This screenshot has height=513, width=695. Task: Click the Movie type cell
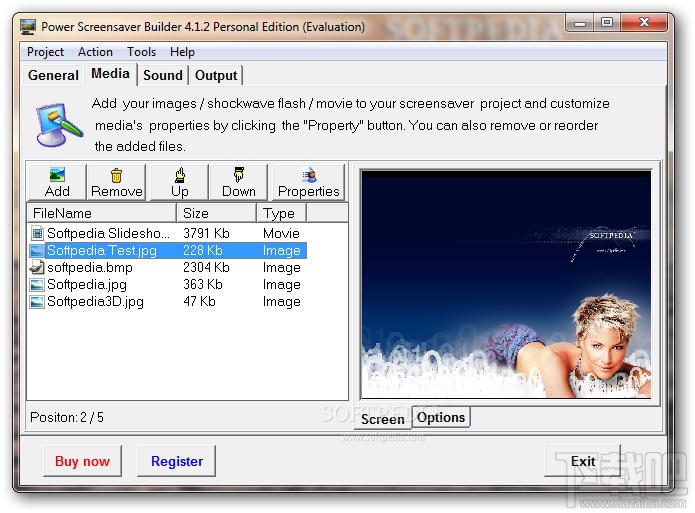281,233
